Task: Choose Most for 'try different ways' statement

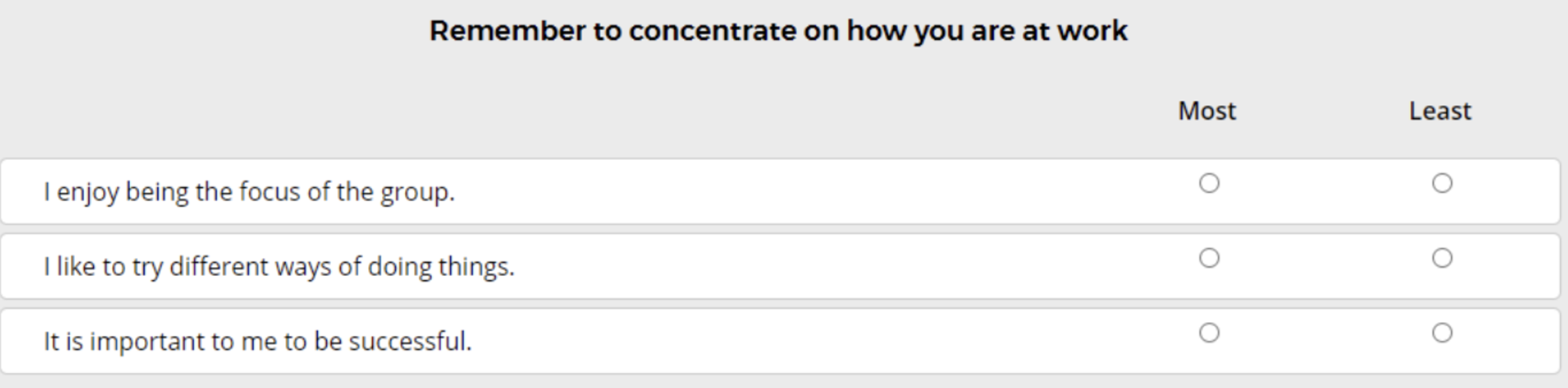Action: click(x=1208, y=259)
